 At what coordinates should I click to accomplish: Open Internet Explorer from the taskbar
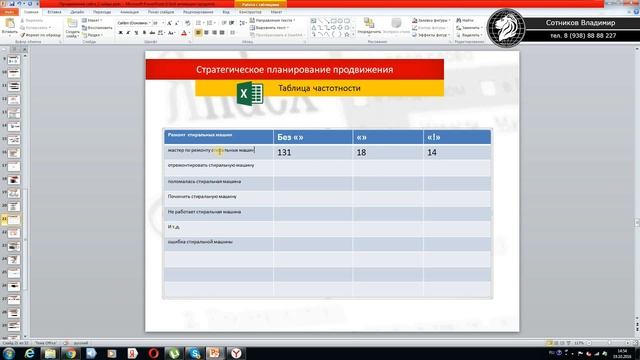pos(29,353)
